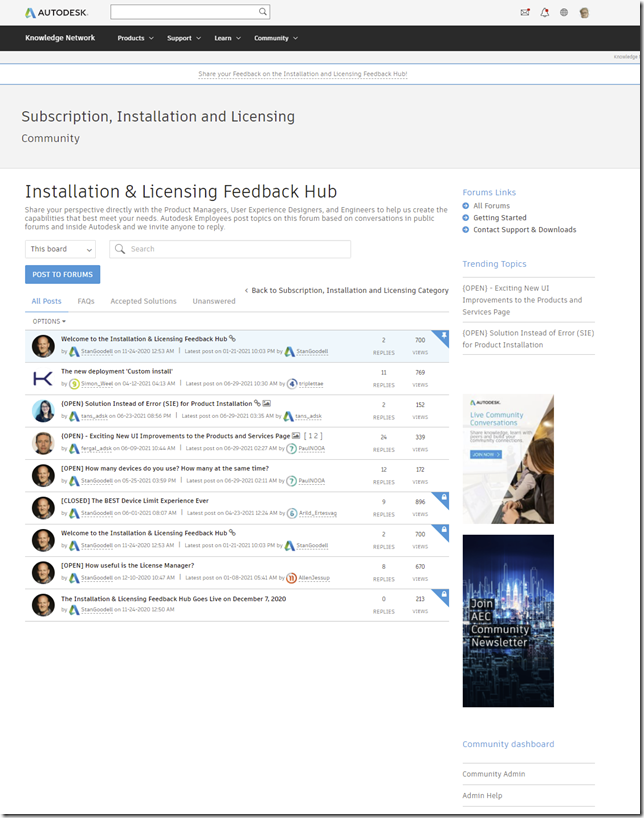The image size is (644, 818).
Task: Open the Share your Feedback banner link
Action: (x=303, y=74)
